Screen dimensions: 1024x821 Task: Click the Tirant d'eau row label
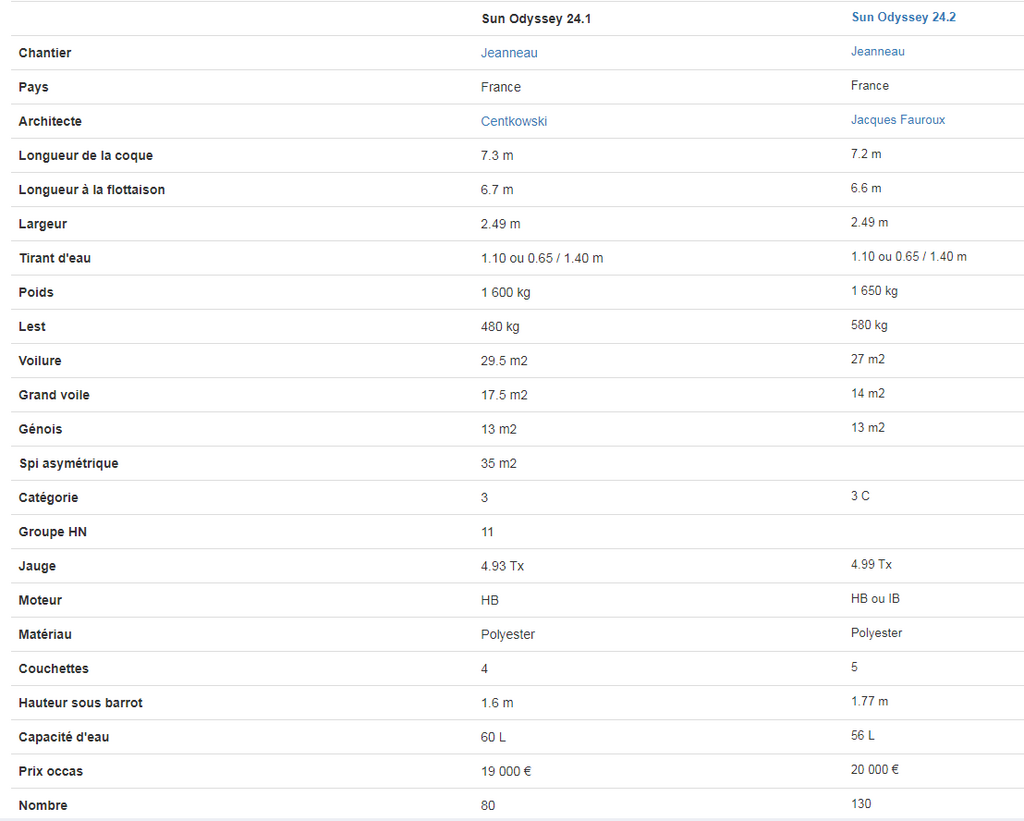[55, 258]
